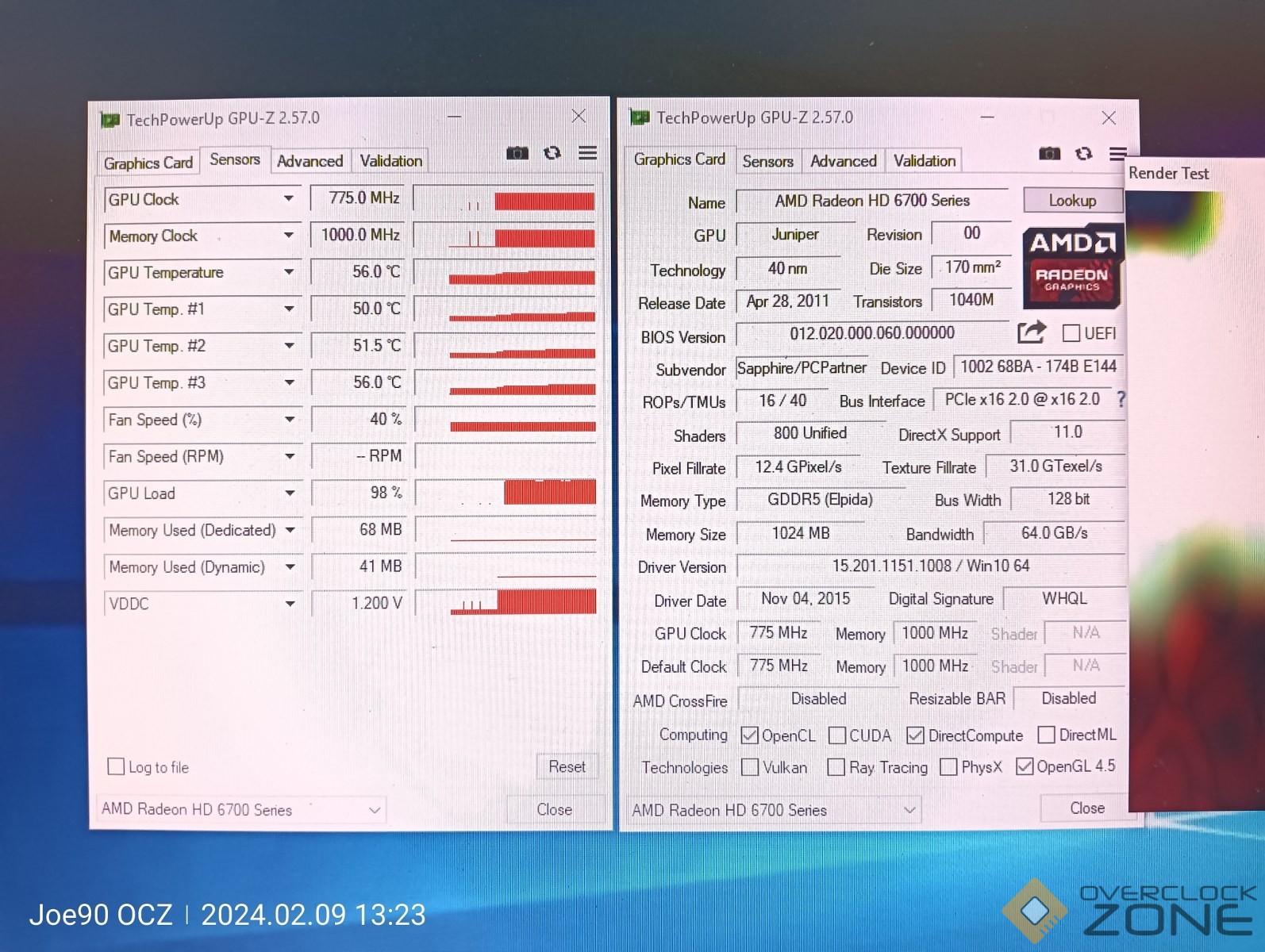
Task: Click the GPU Clock history graph
Action: (x=504, y=198)
